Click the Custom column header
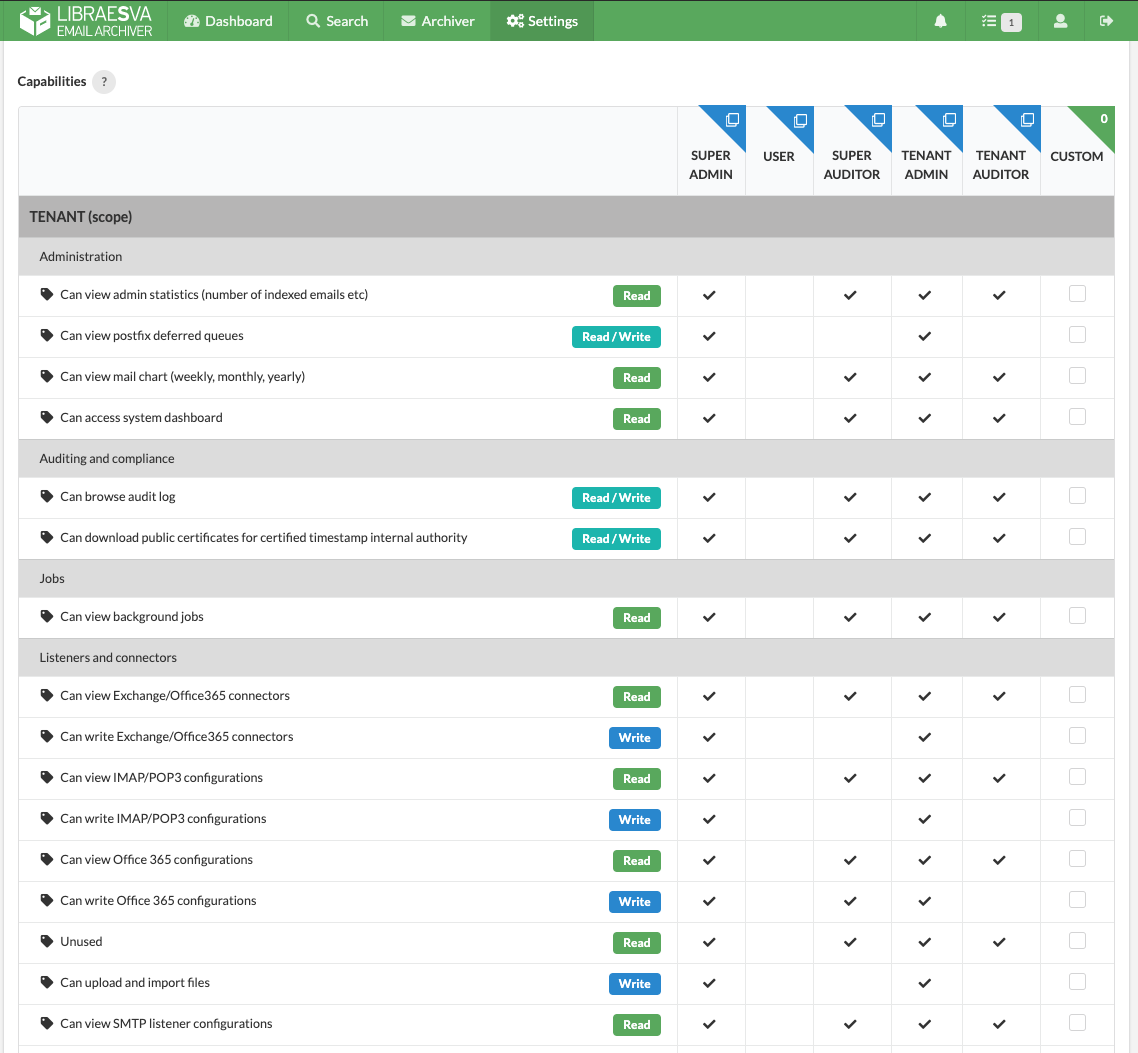 (x=1077, y=156)
